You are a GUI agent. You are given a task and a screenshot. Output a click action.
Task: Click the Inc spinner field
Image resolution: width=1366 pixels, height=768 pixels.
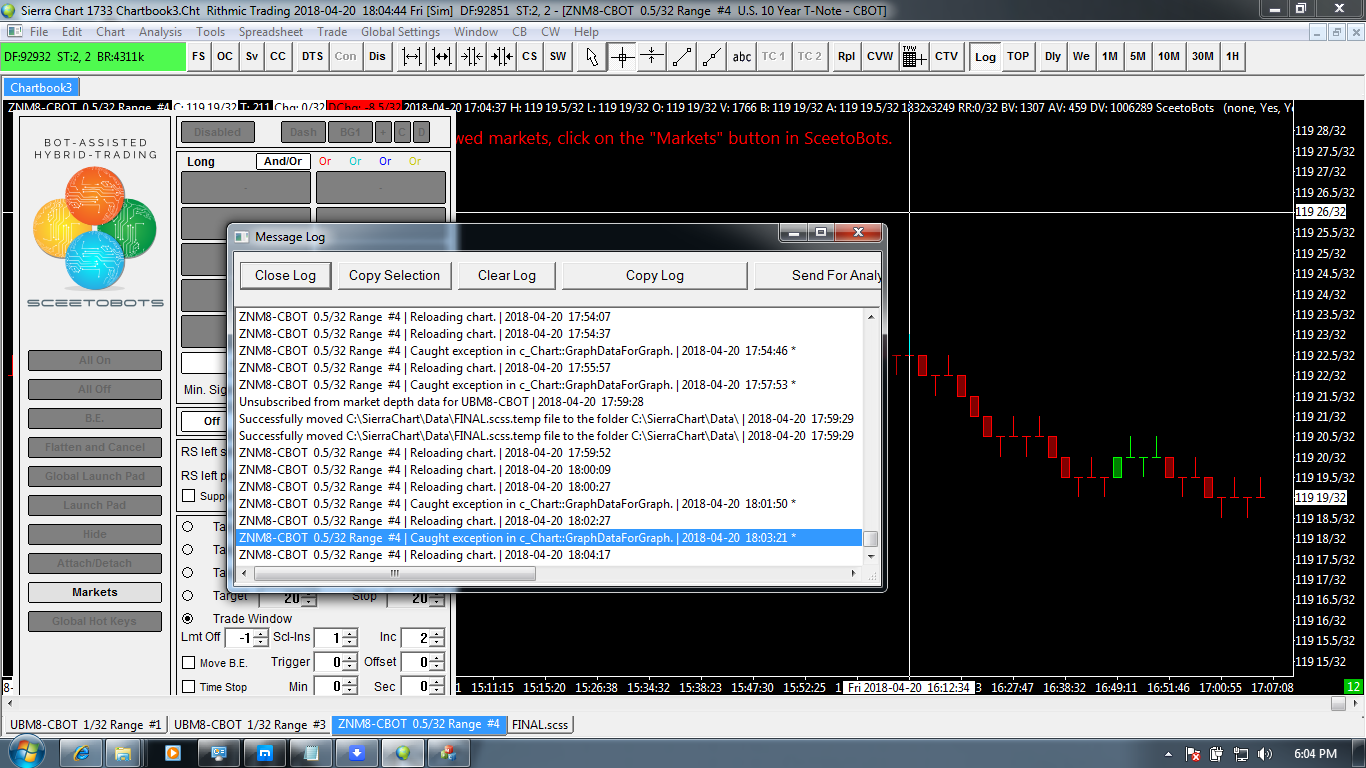[422, 638]
